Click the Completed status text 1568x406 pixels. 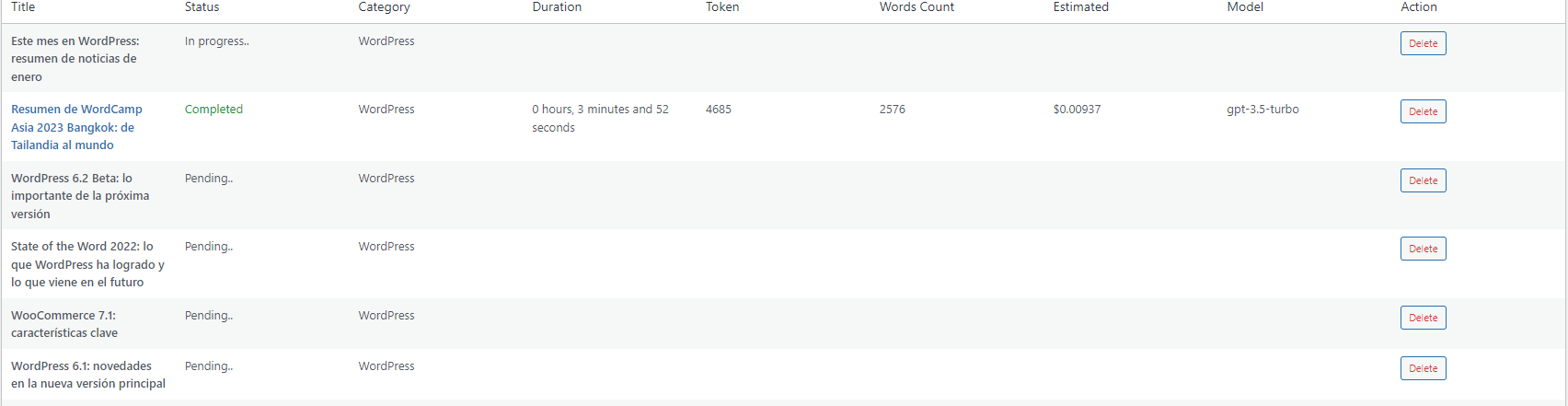pyautogui.click(x=213, y=110)
